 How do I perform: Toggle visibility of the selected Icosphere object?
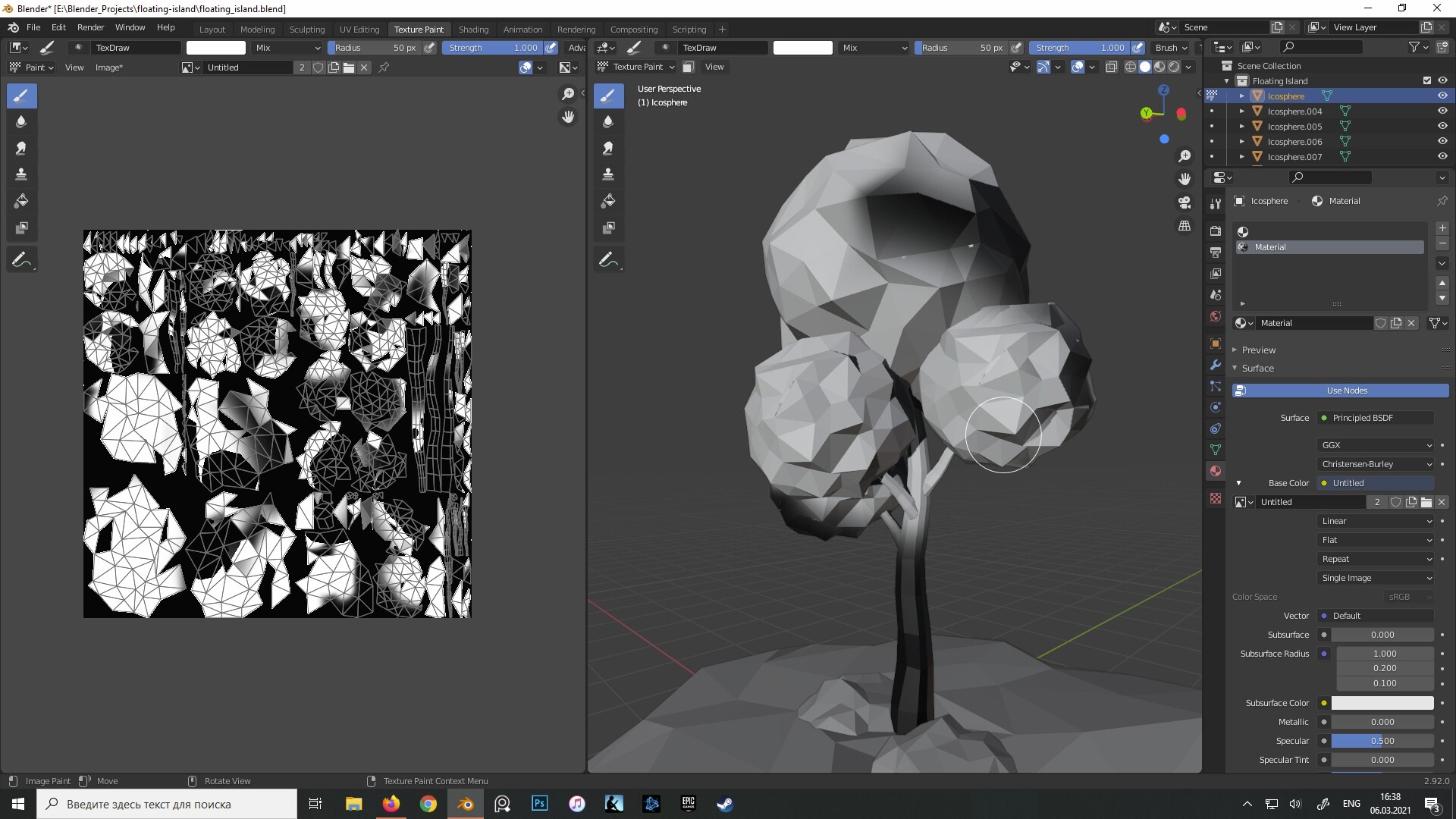click(x=1442, y=96)
